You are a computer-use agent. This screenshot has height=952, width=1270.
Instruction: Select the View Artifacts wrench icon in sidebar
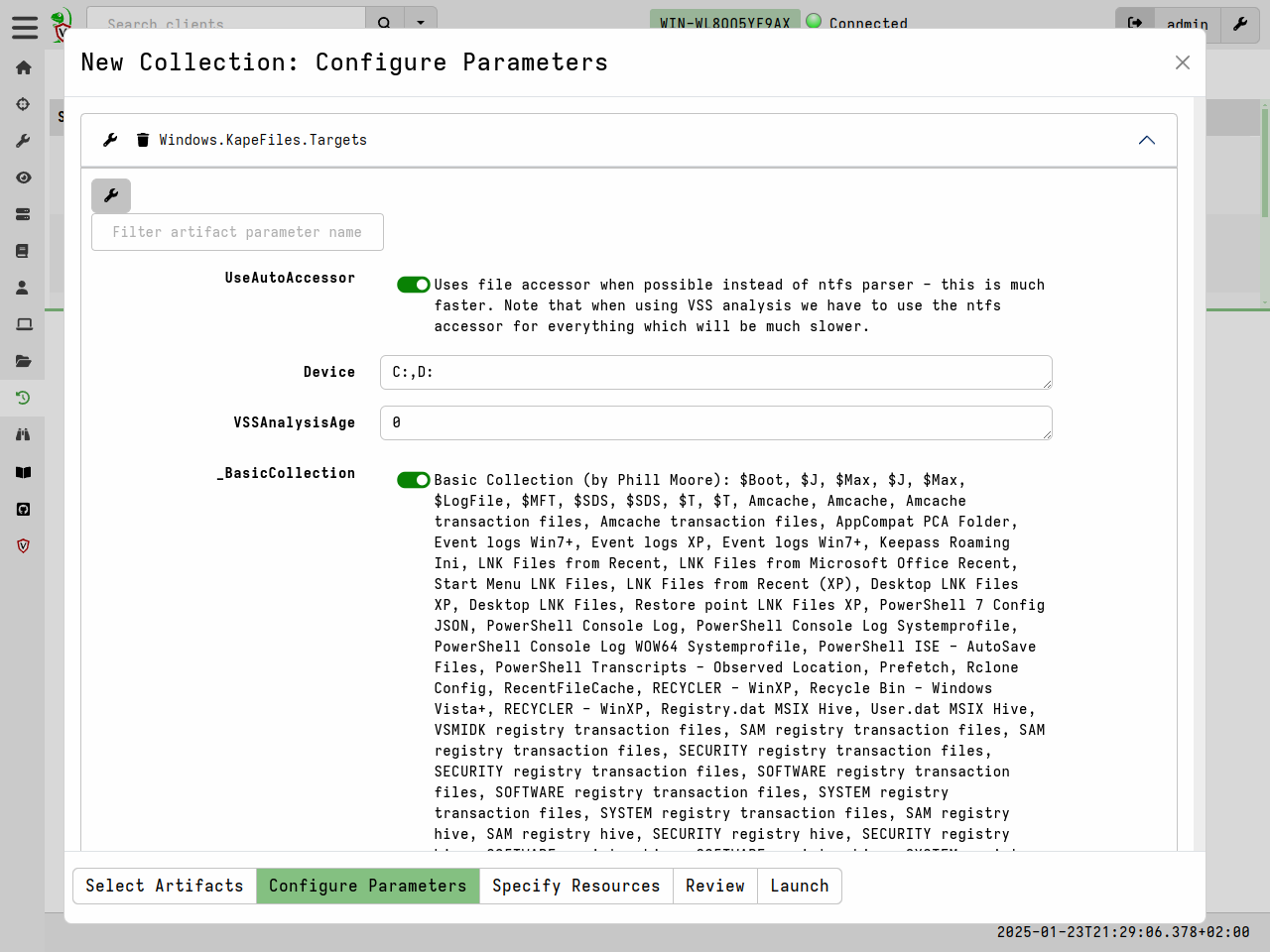coord(23,140)
